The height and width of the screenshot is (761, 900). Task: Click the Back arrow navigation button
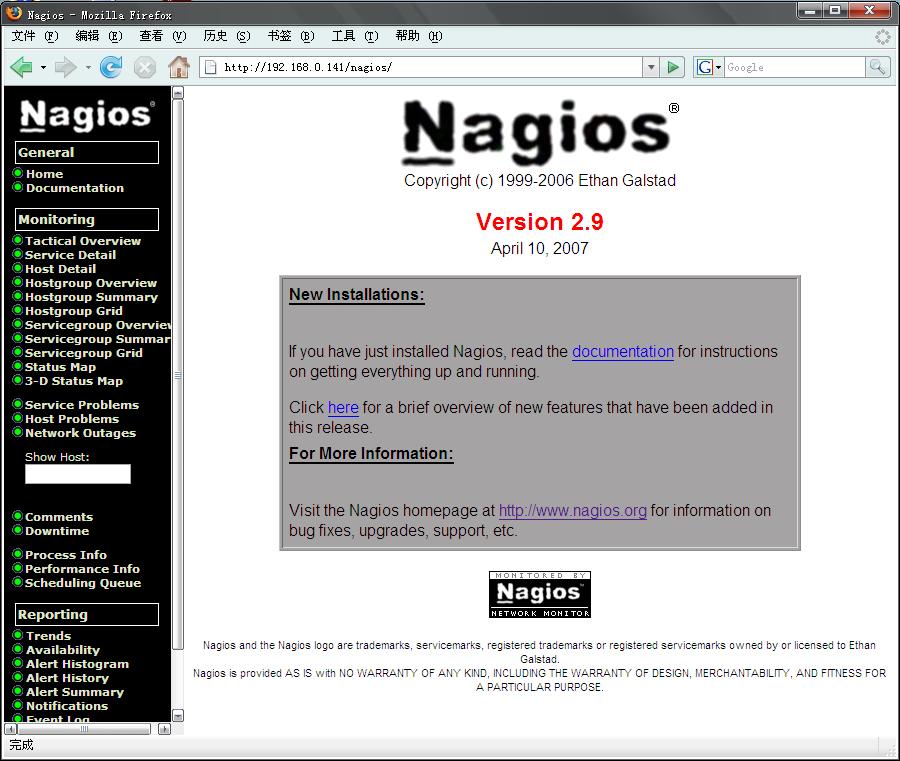click(x=21, y=67)
